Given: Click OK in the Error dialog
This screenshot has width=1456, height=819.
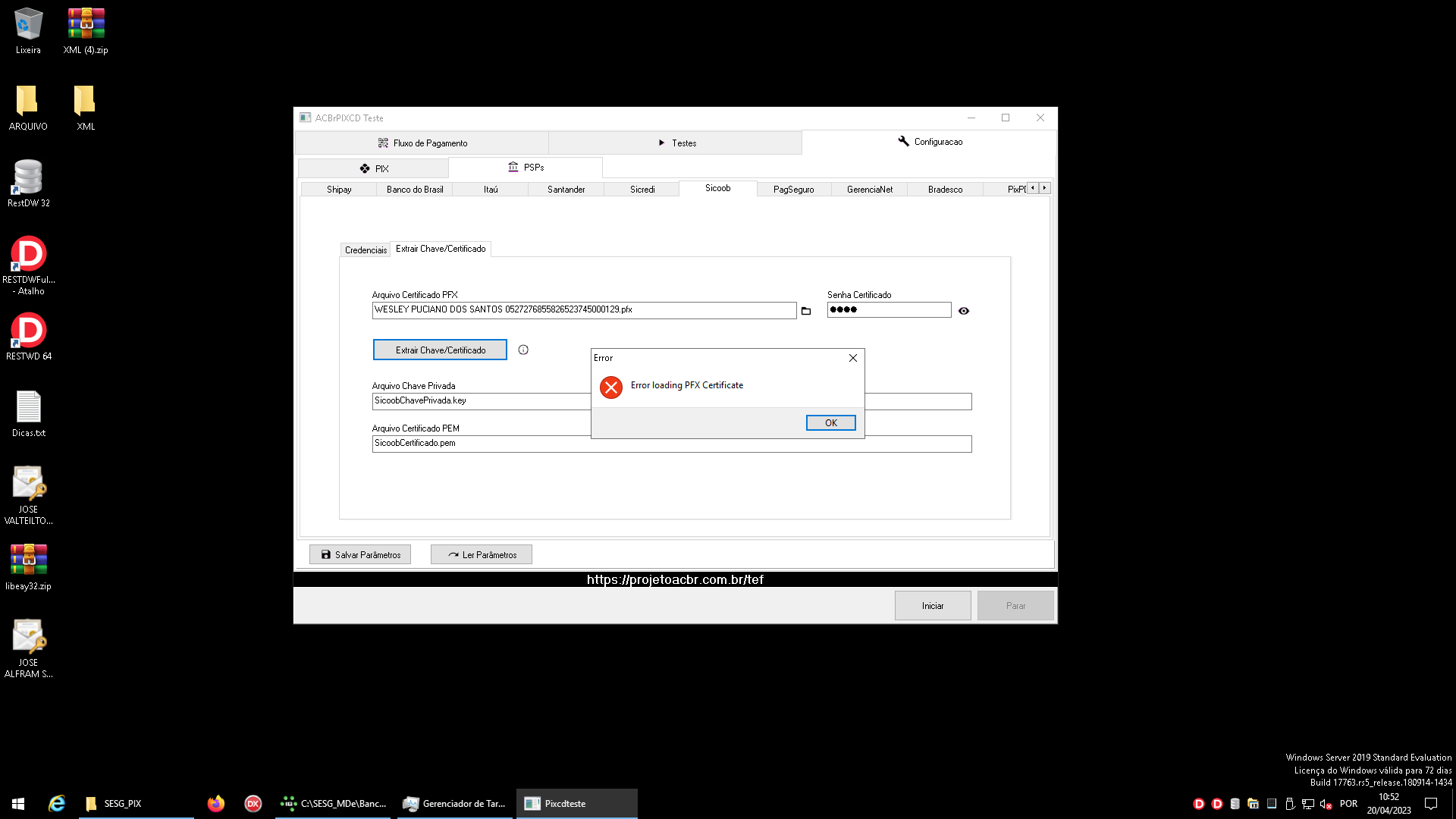Looking at the screenshot, I should (831, 423).
